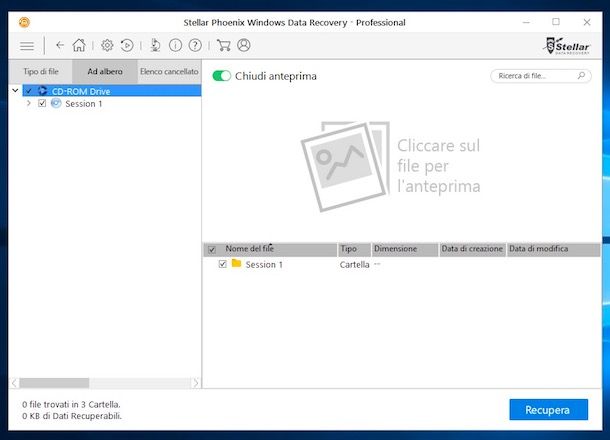Select Session 1 row in file list

coord(402,265)
